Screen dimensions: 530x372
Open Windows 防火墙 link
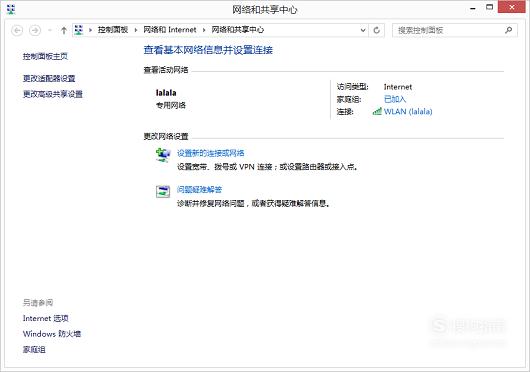click(x=52, y=334)
